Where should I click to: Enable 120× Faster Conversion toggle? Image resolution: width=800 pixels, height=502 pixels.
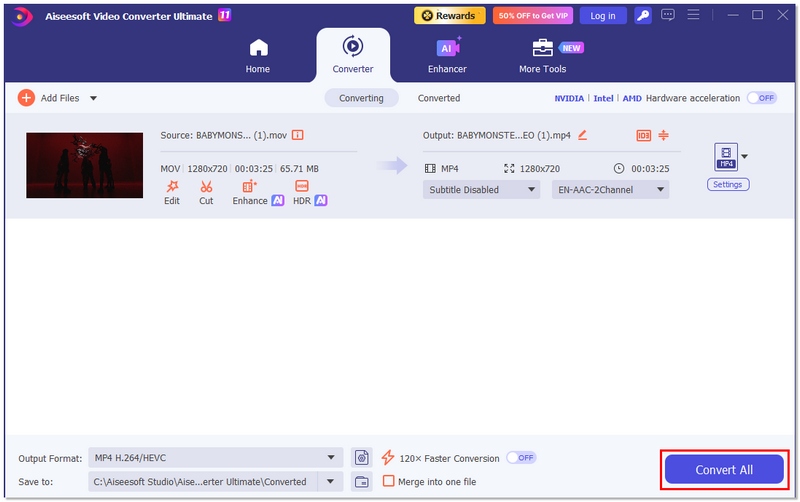point(521,458)
